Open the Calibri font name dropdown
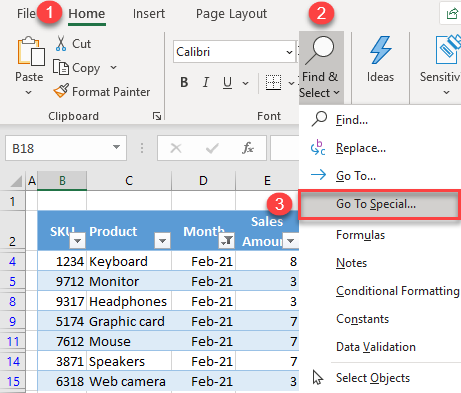Image resolution: width=461 pixels, height=393 pixels. tap(289, 52)
